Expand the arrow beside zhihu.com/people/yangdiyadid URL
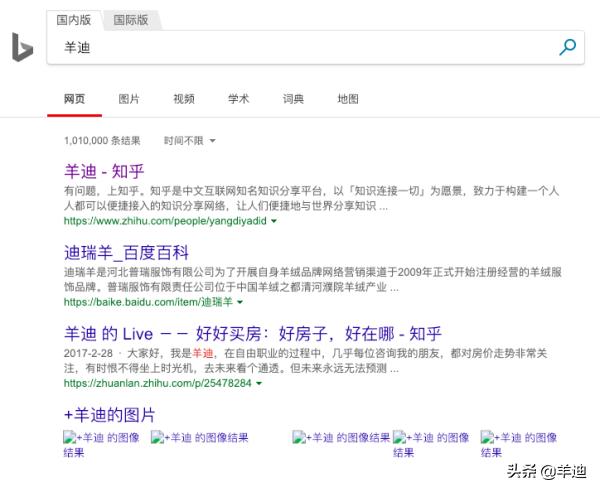 (x=274, y=221)
